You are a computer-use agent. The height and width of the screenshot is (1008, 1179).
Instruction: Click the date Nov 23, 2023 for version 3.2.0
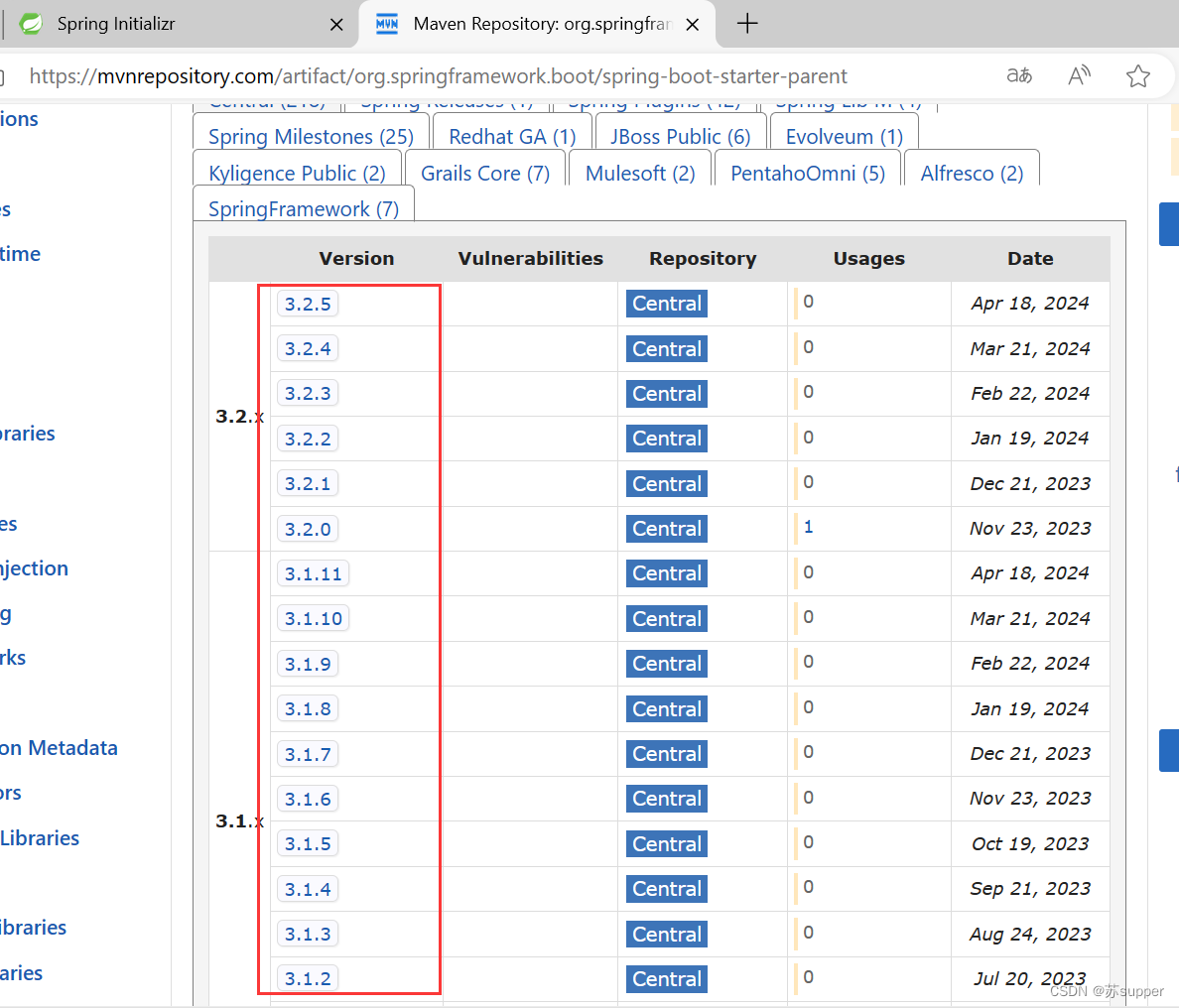coord(1029,529)
